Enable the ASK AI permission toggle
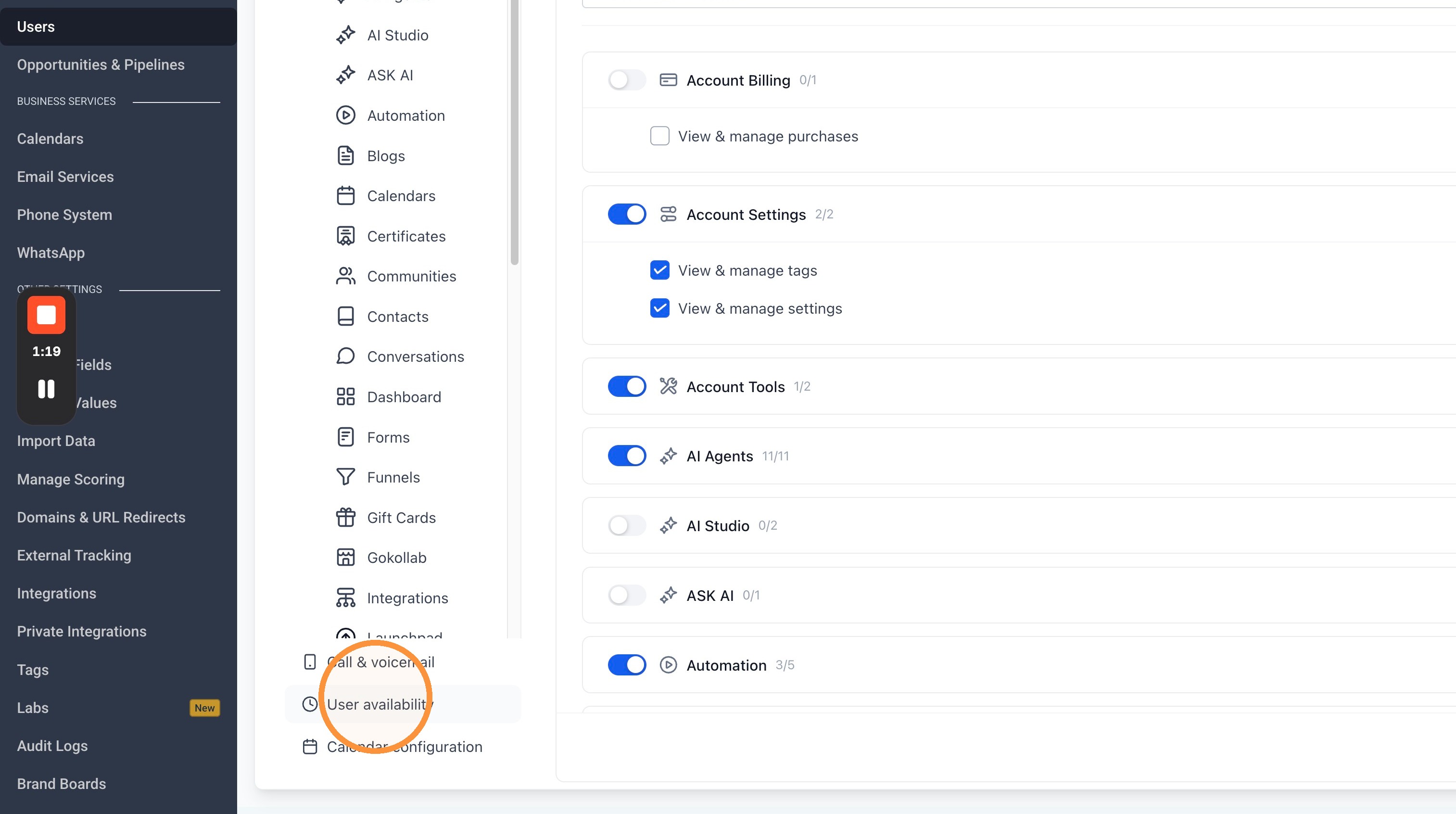 point(626,595)
